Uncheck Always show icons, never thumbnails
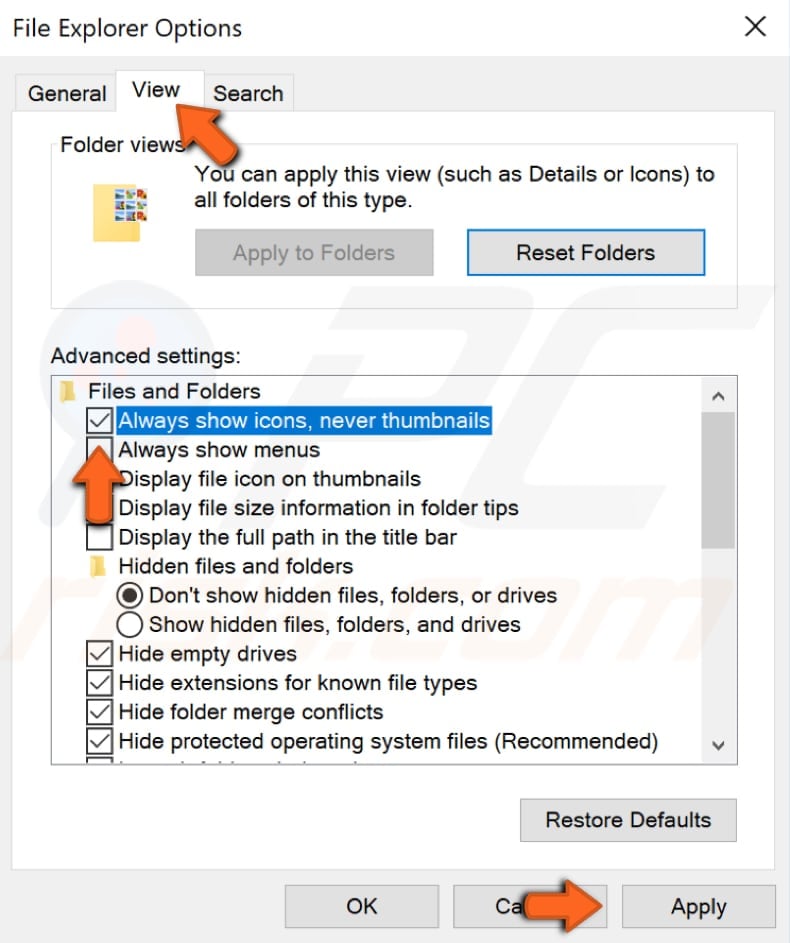Viewport: 790px width, 943px height. click(98, 420)
